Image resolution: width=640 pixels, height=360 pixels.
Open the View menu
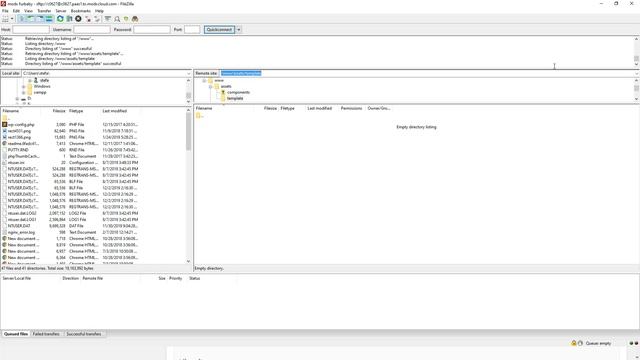tap(29, 11)
